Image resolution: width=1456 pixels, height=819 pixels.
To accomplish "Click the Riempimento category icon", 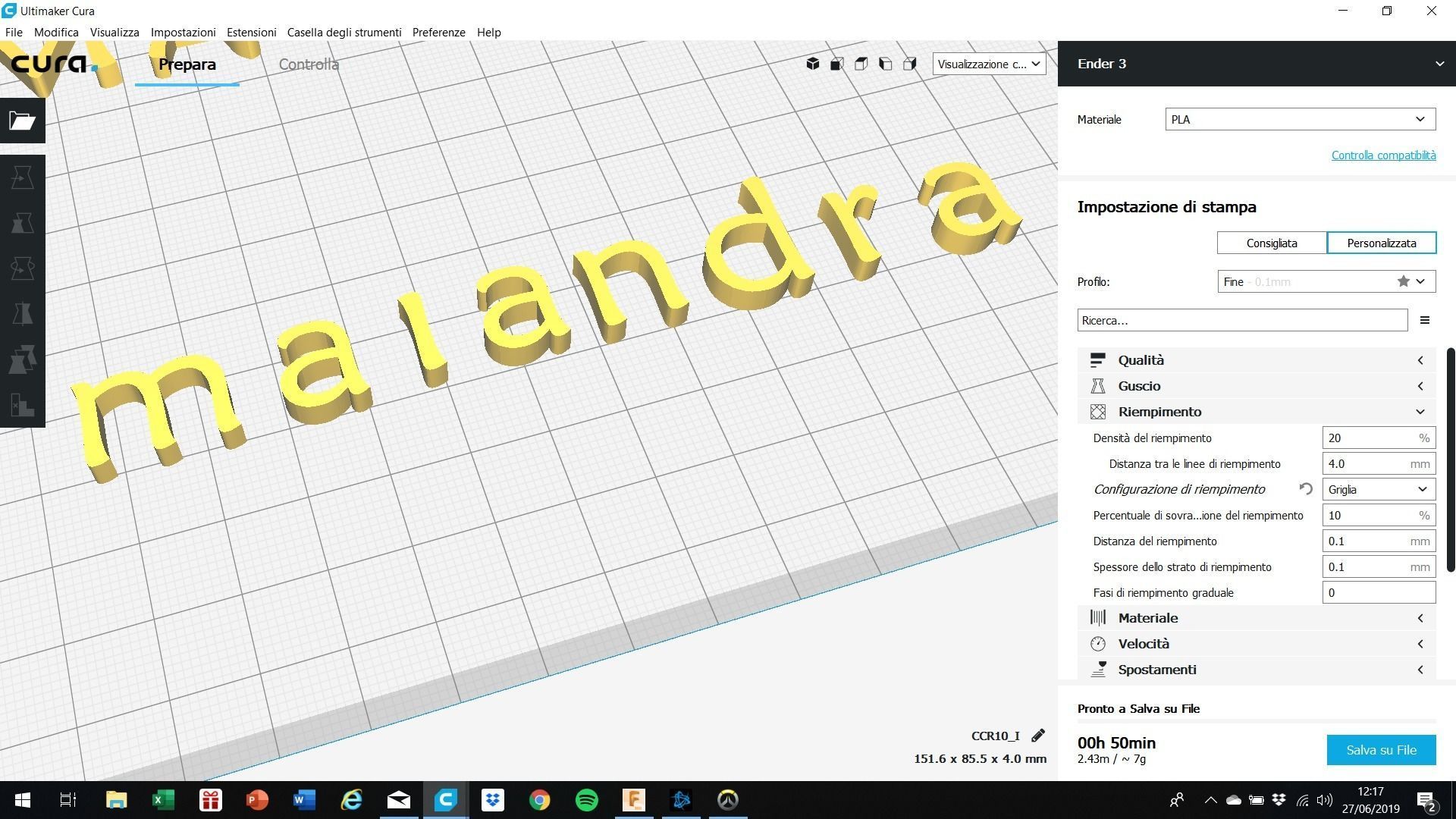I will tap(1097, 412).
